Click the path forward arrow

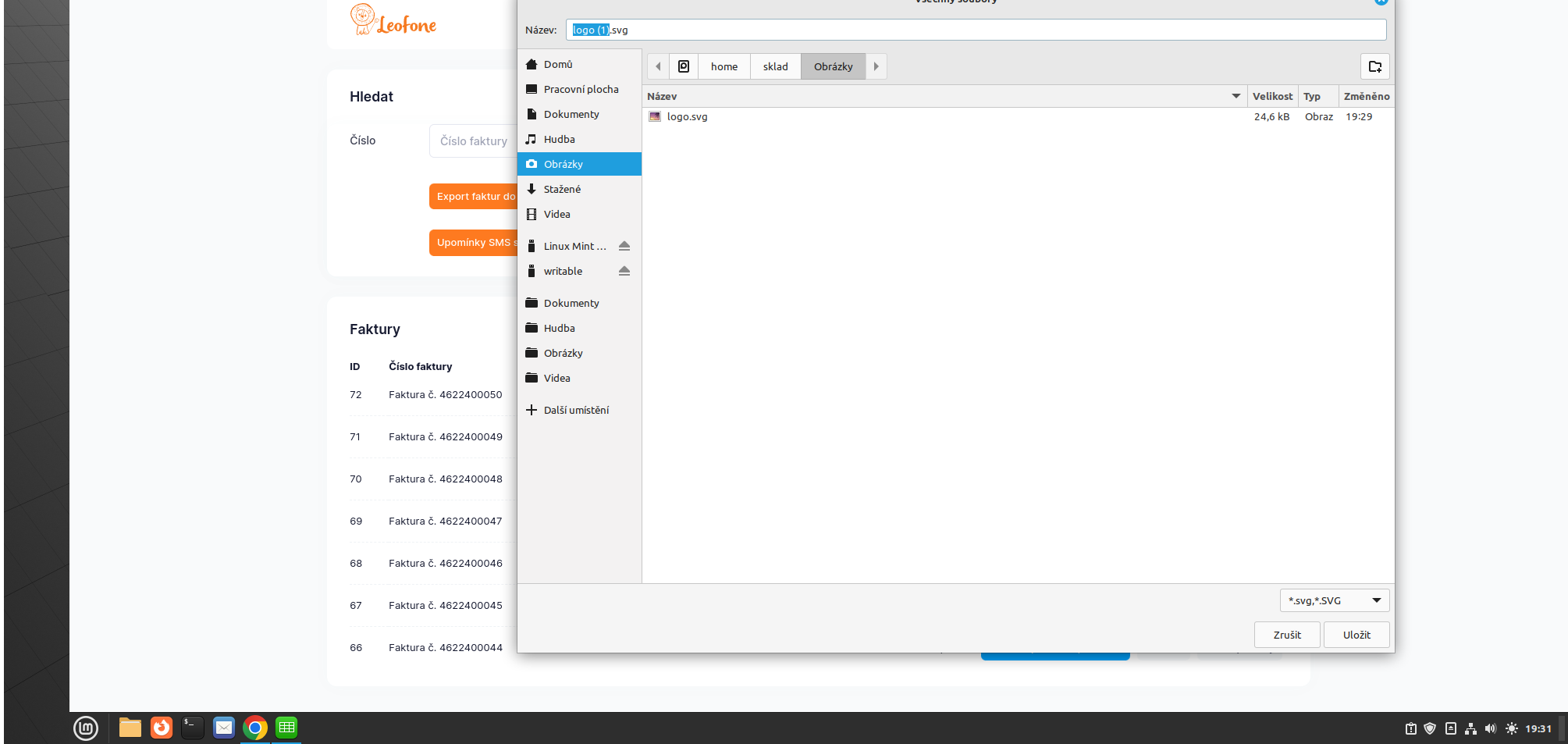coord(876,66)
